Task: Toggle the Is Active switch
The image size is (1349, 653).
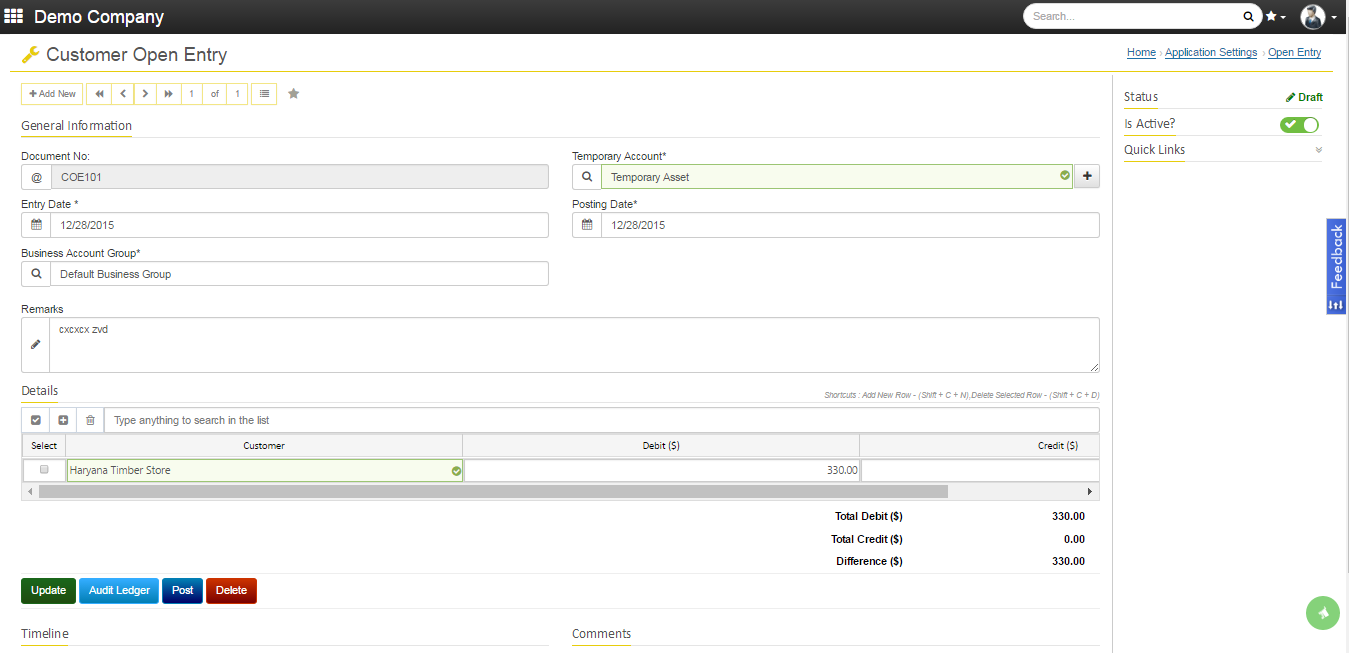Action: [1300, 124]
